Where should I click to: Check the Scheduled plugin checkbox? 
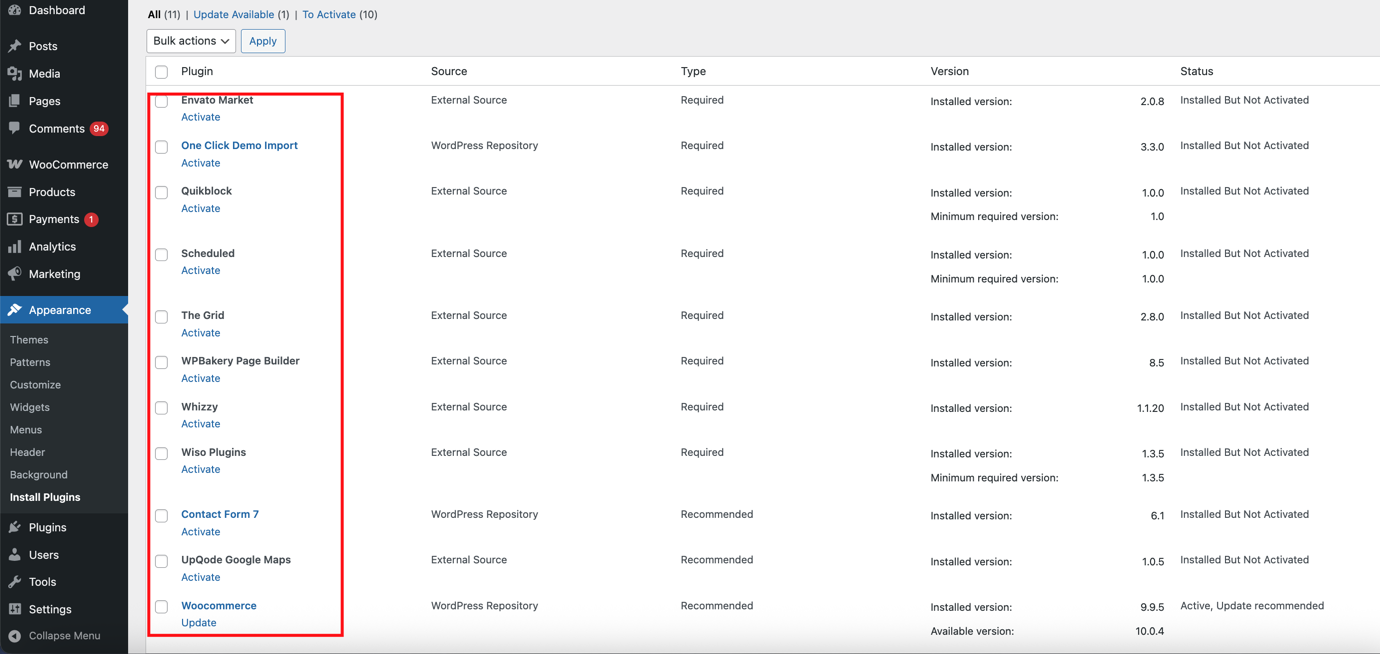(x=161, y=254)
